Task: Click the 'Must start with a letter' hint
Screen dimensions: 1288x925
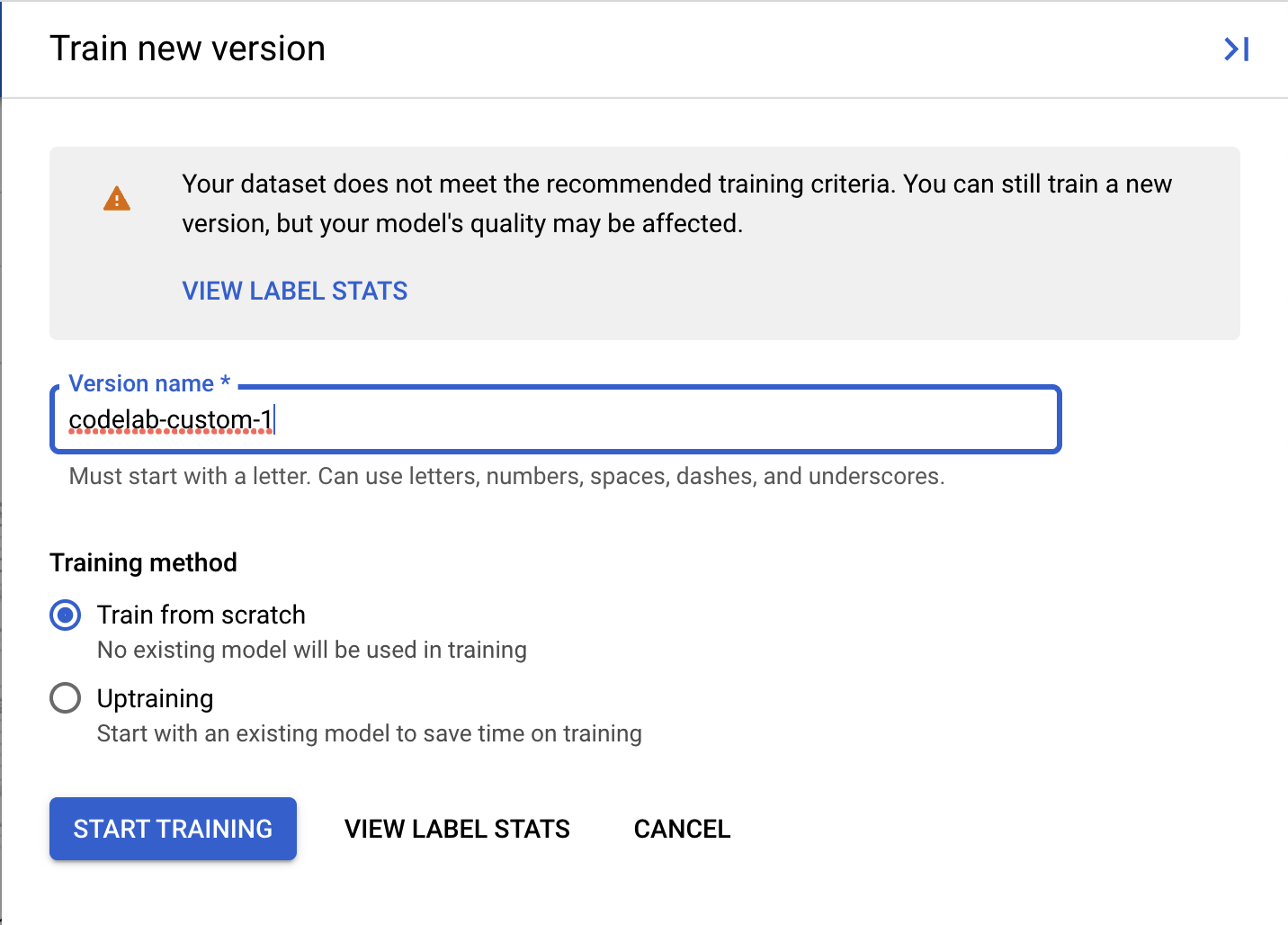Action: (x=506, y=476)
